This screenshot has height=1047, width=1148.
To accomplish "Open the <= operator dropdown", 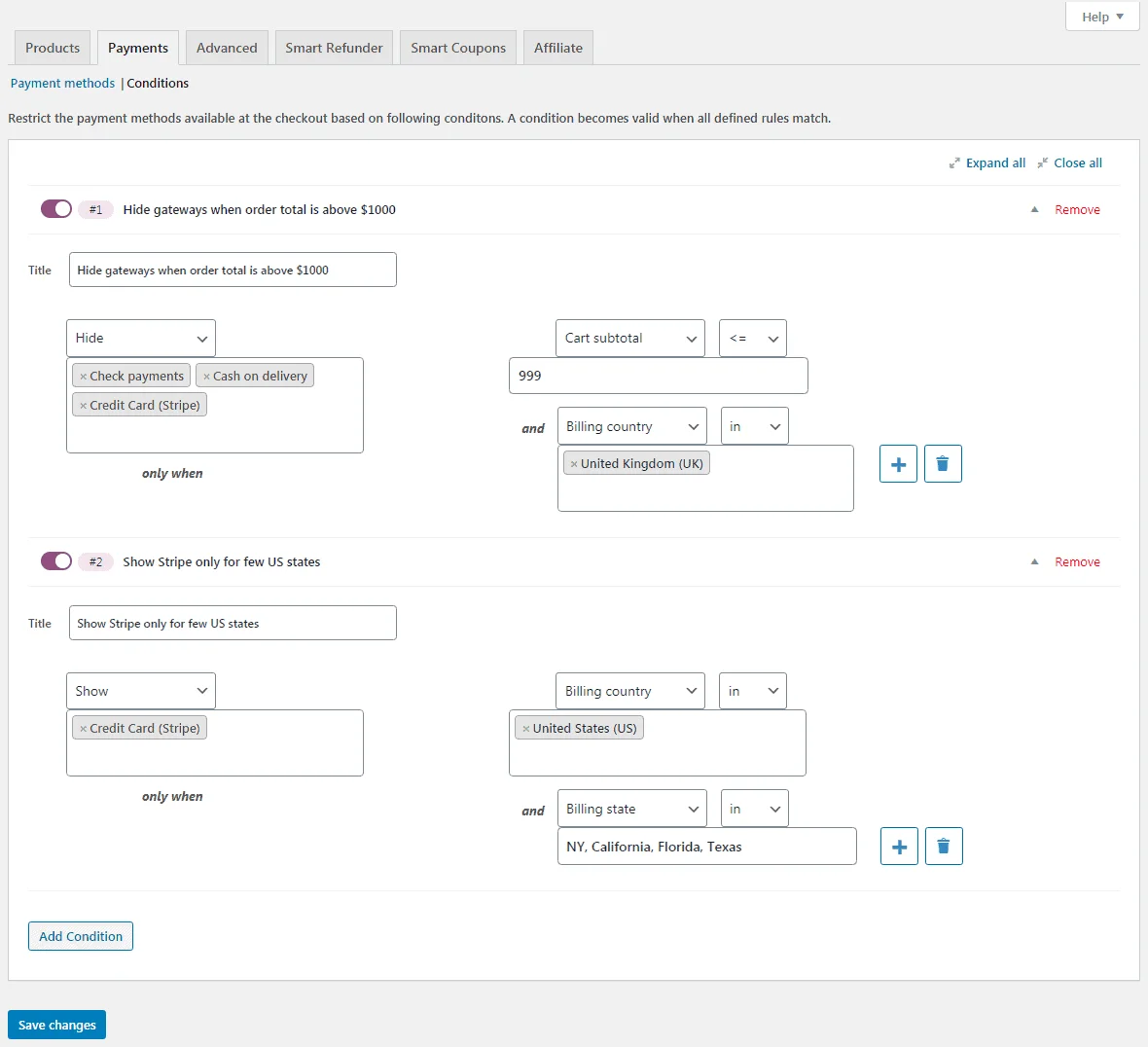I will pos(753,339).
